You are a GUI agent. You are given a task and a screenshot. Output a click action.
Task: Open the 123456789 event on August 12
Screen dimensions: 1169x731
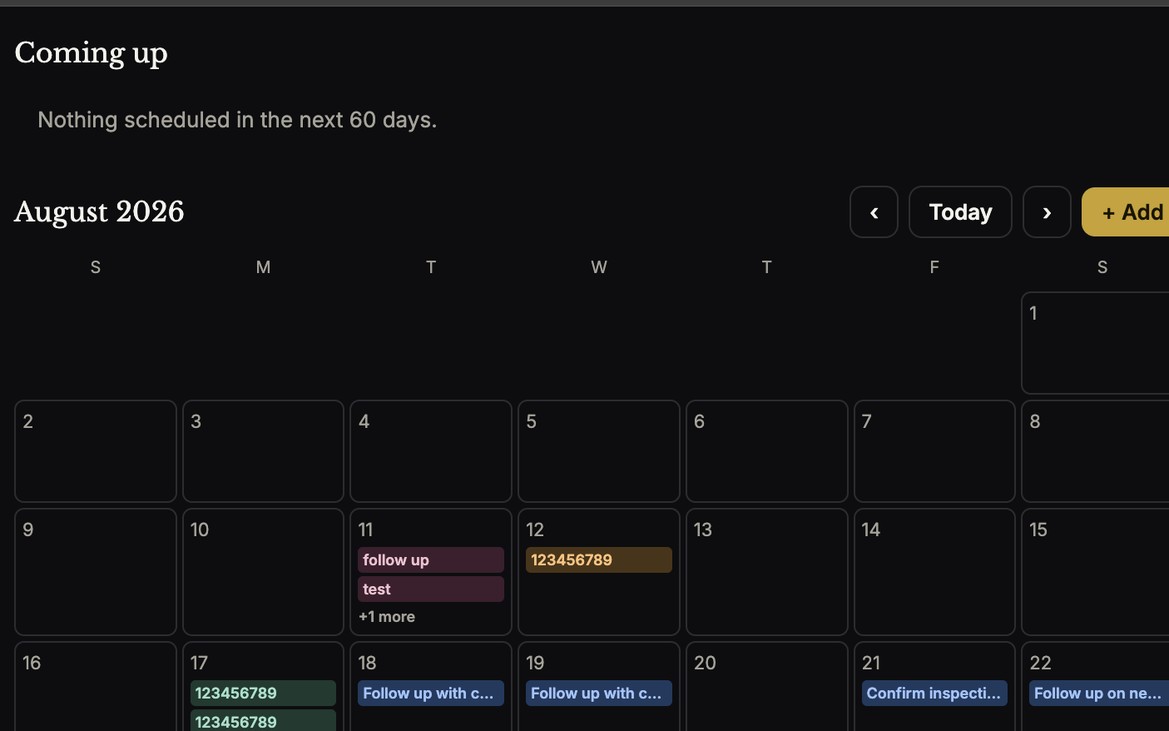pyautogui.click(x=599, y=560)
